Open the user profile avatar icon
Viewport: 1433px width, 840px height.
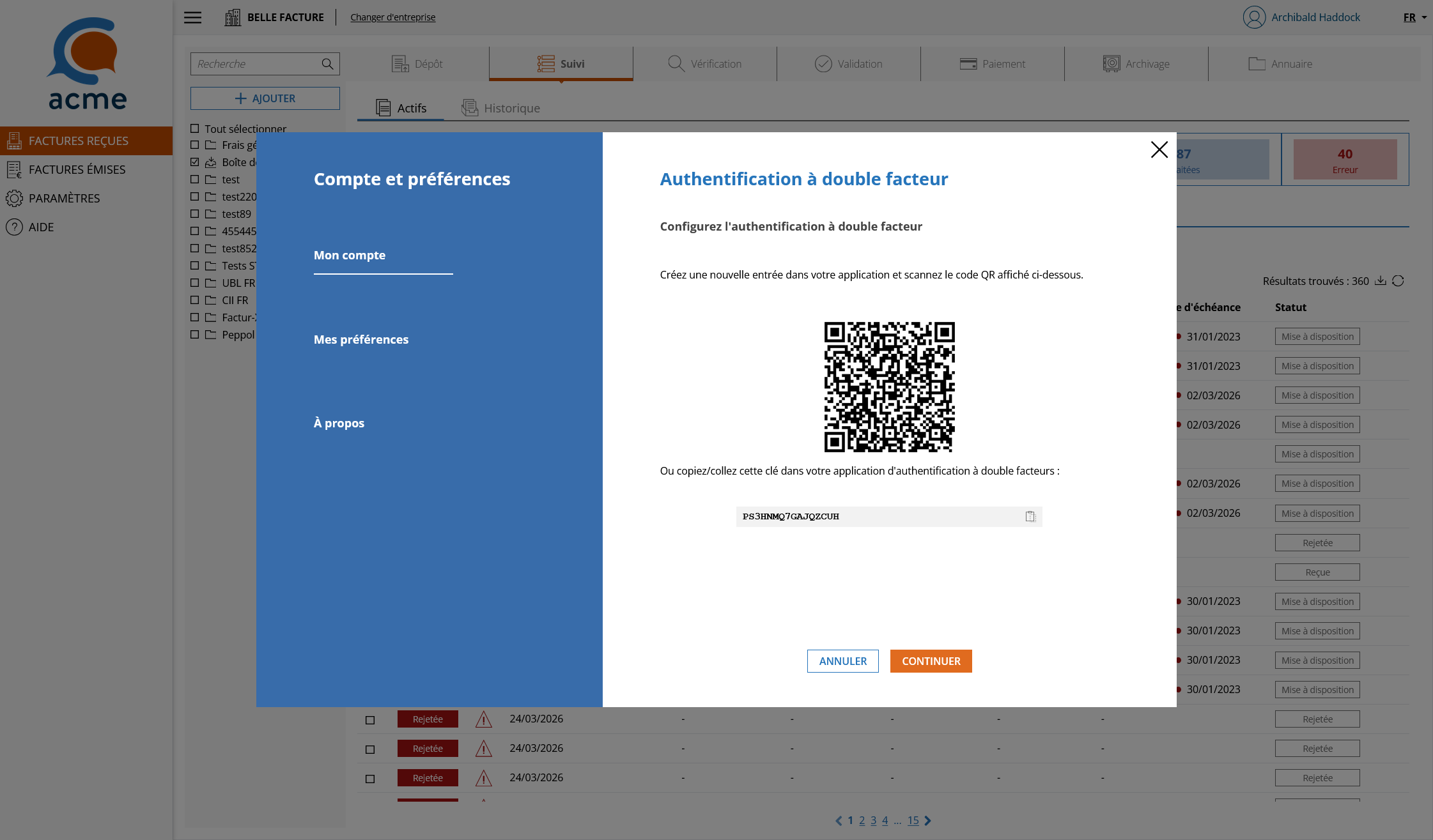click(x=1254, y=17)
